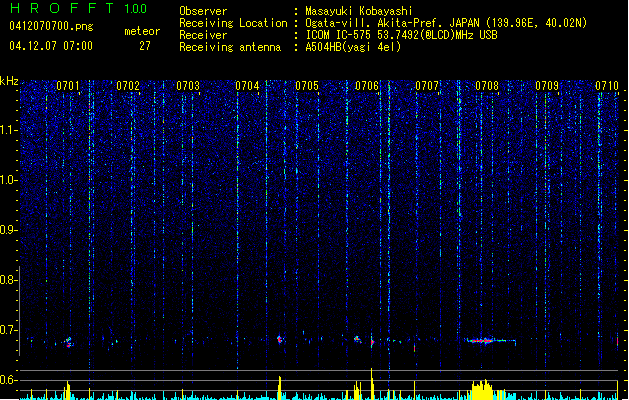Image resolution: width=629 pixels, height=400 pixels.
Task: Click the date stamp 04.12.07 07:00
Action: pyautogui.click(x=51, y=46)
